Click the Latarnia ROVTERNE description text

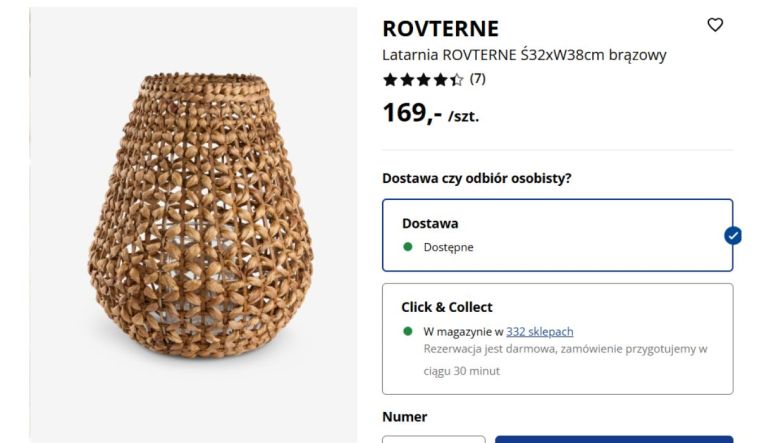[524, 55]
